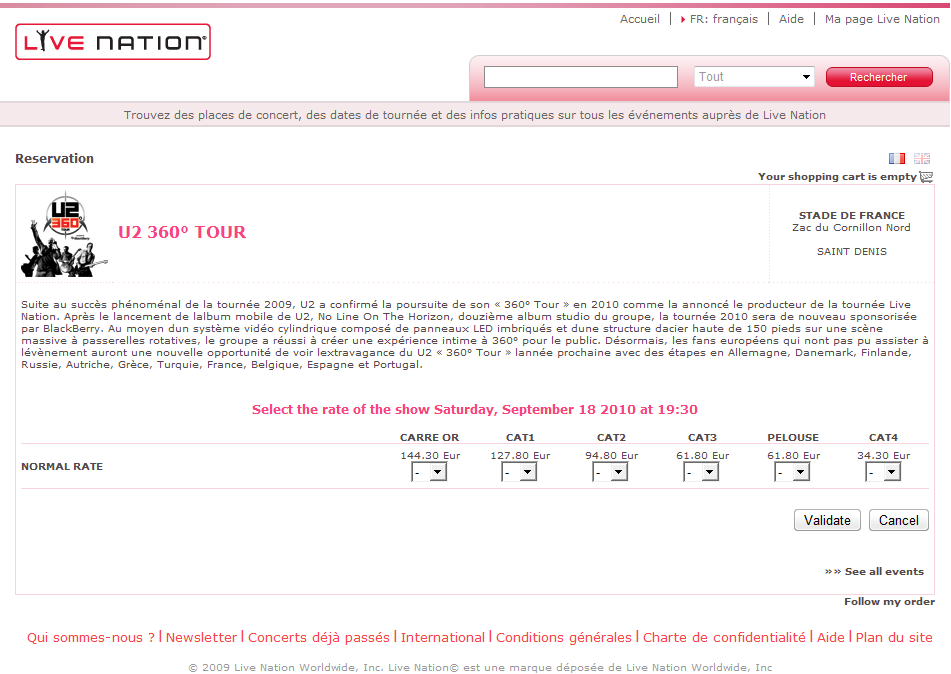Screen dimensions: 951x674
Task: Open Charte de confidentialité footer link
Action: pyautogui.click(x=724, y=638)
